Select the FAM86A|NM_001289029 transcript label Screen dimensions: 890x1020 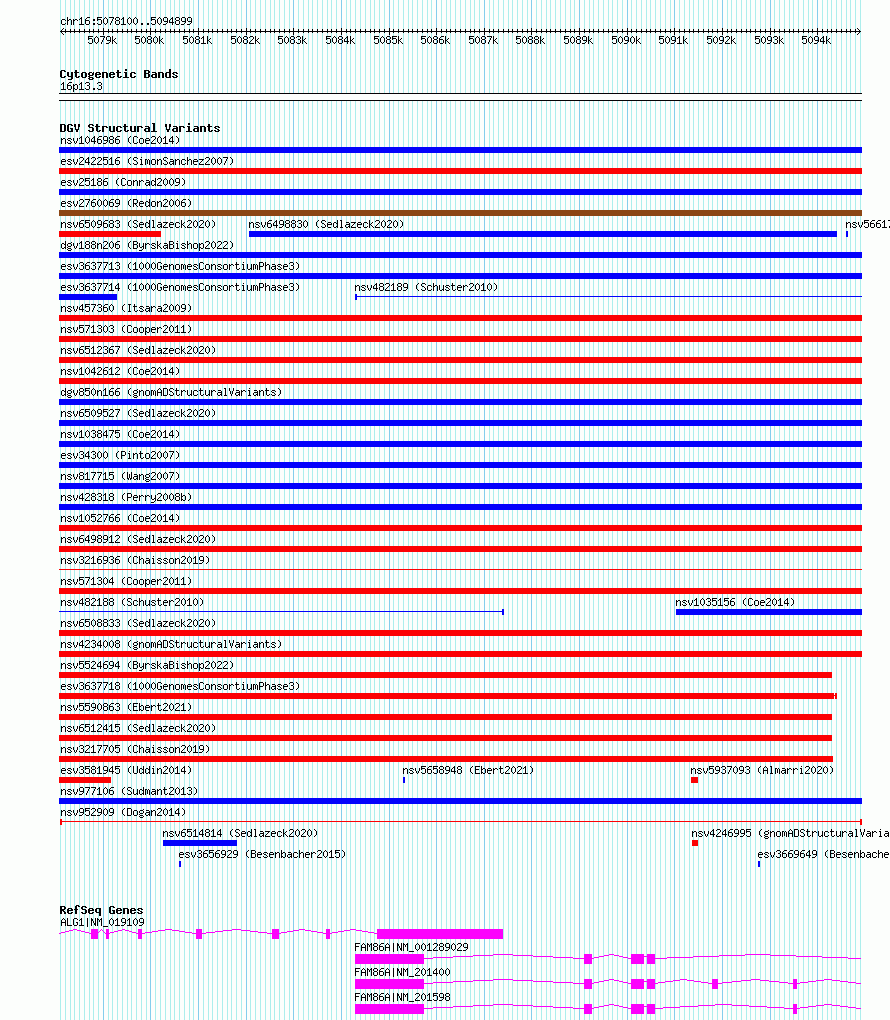tap(411, 947)
